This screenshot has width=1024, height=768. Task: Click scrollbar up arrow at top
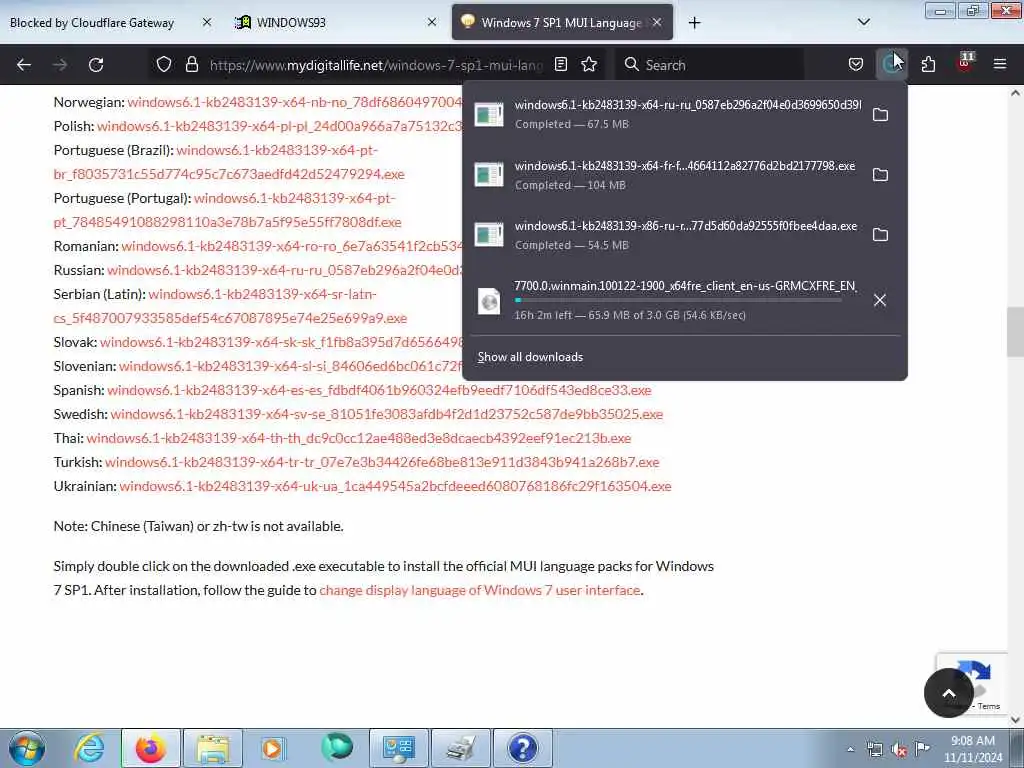[x=1015, y=93]
